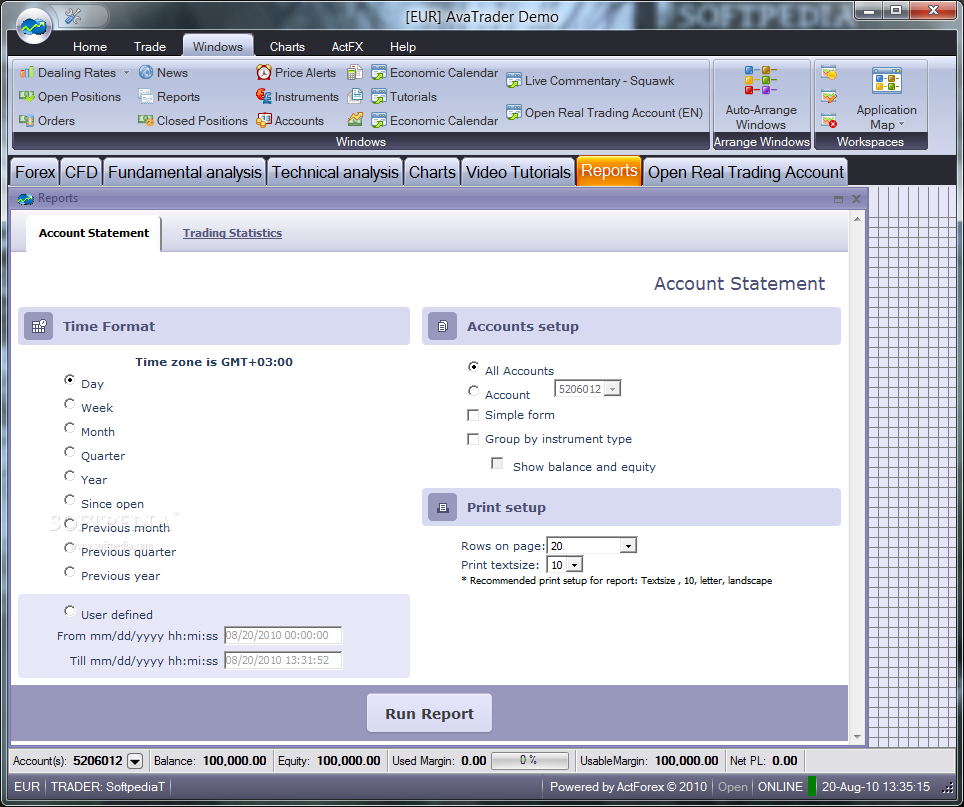Enable the Simple form checkbox

tap(473, 415)
